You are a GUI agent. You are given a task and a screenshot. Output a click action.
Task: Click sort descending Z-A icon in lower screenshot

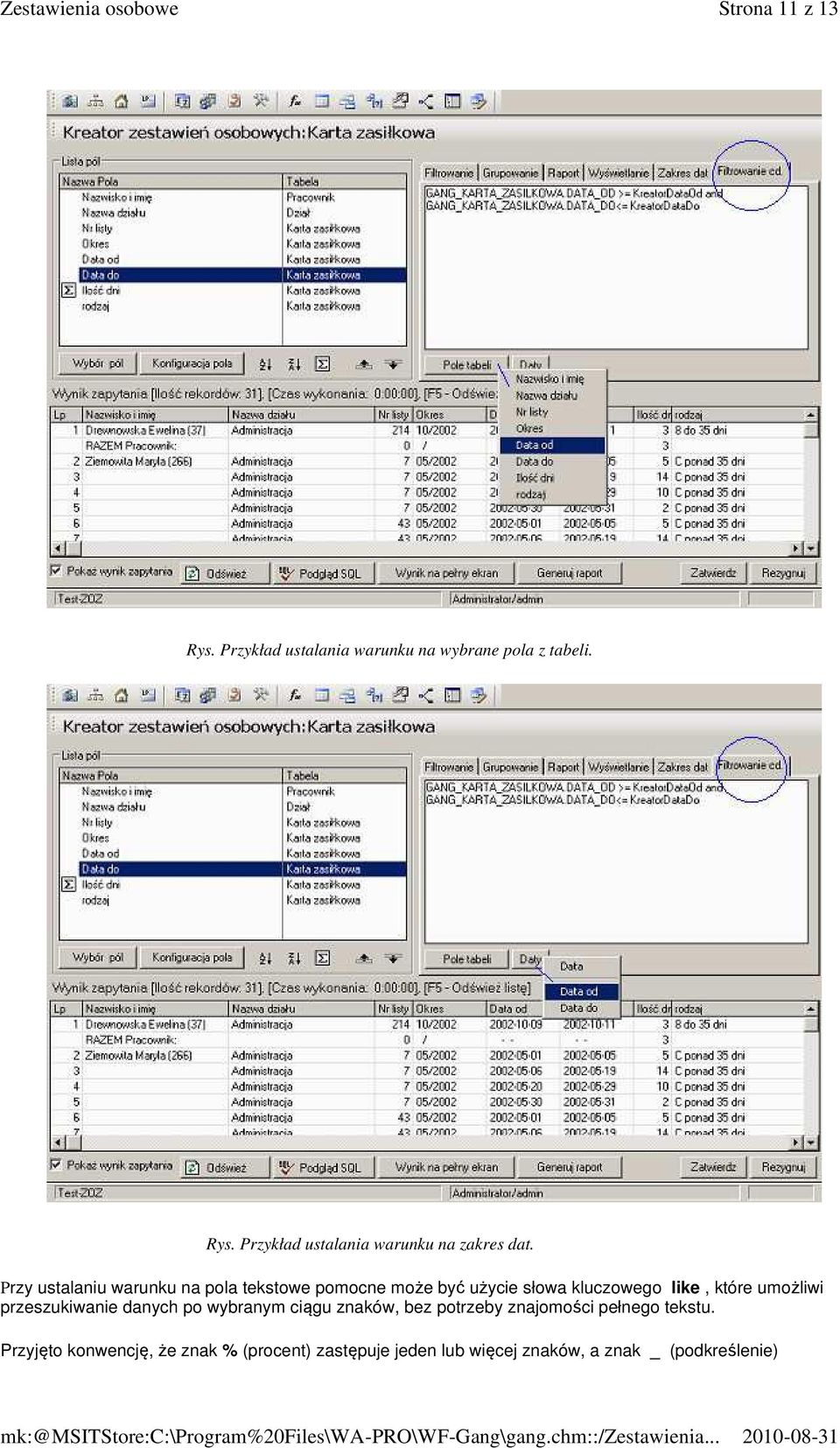pyautogui.click(x=295, y=958)
